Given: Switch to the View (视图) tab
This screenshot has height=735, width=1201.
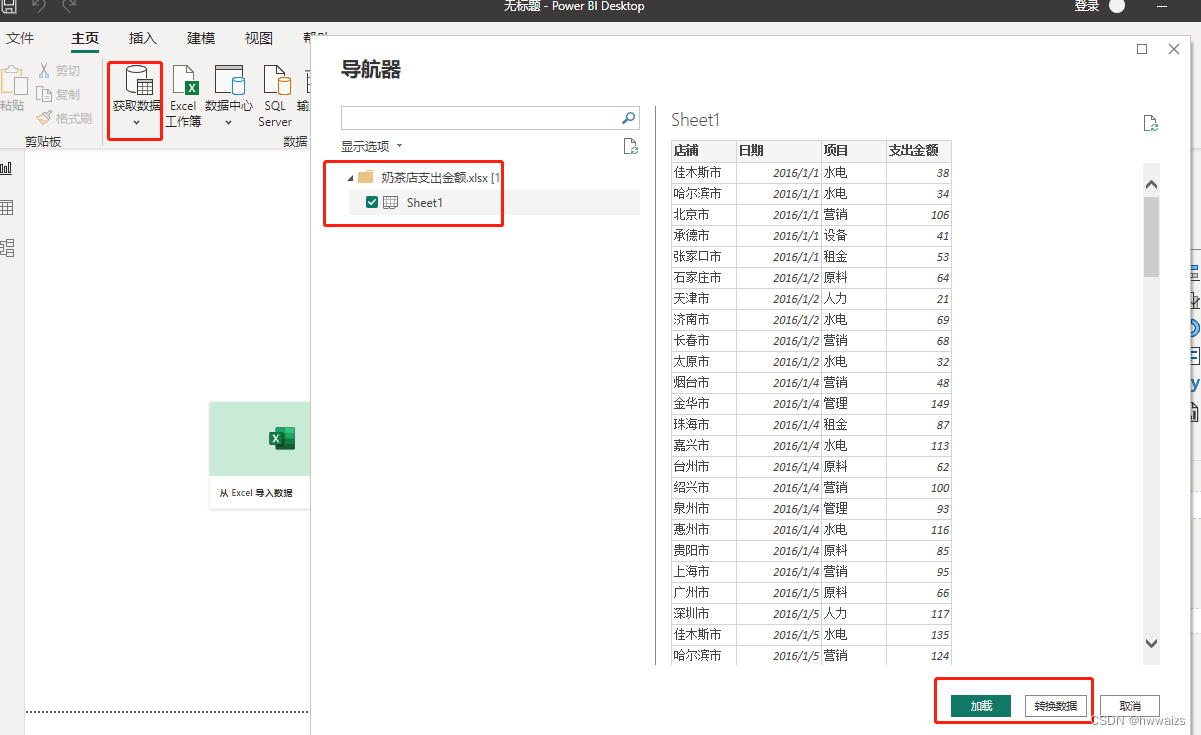Looking at the screenshot, I should coord(259,39).
